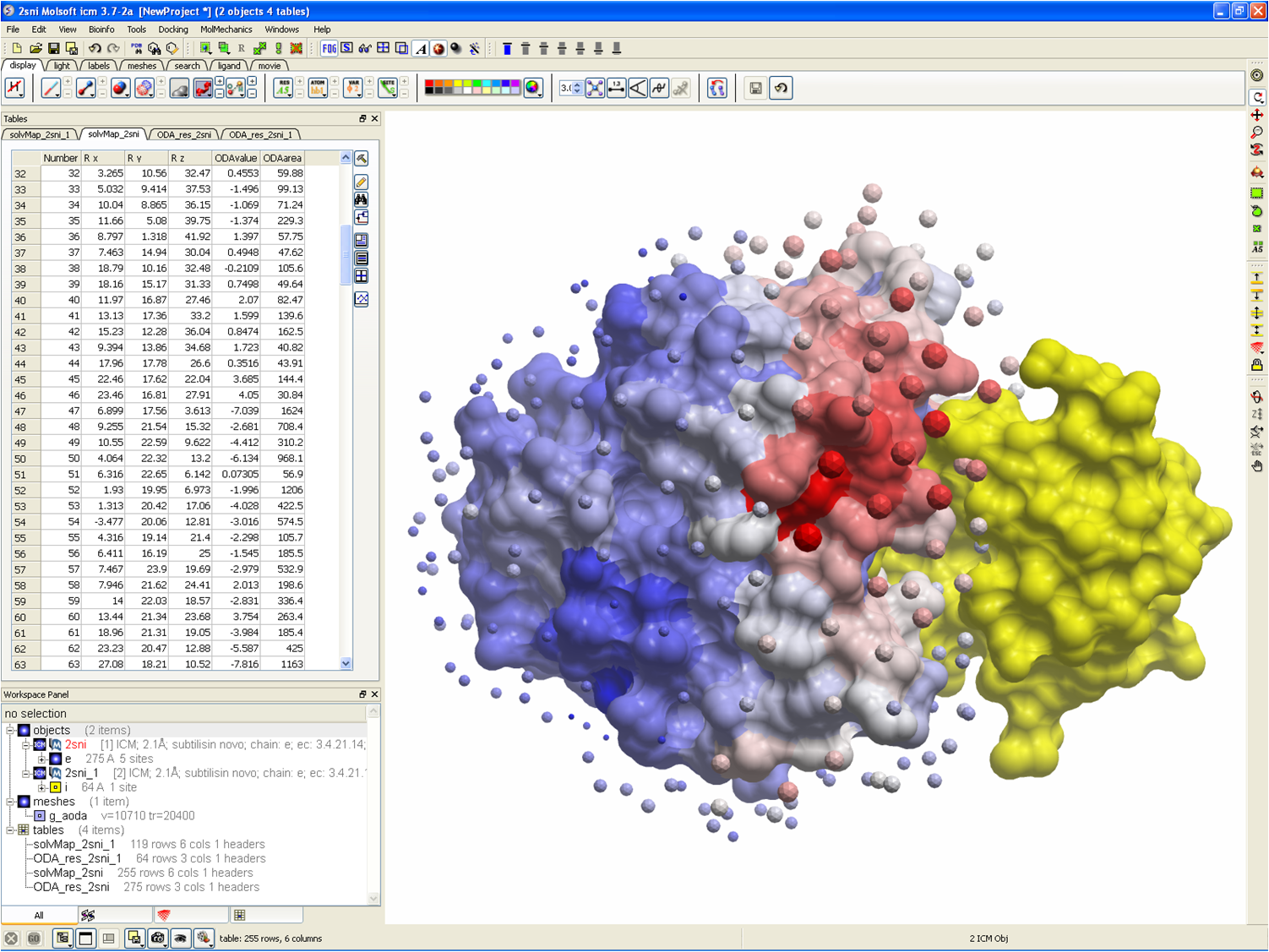Screen dimensions: 1269x952
Task: Click the residue label (RES A5) icon
Action: 283,88
